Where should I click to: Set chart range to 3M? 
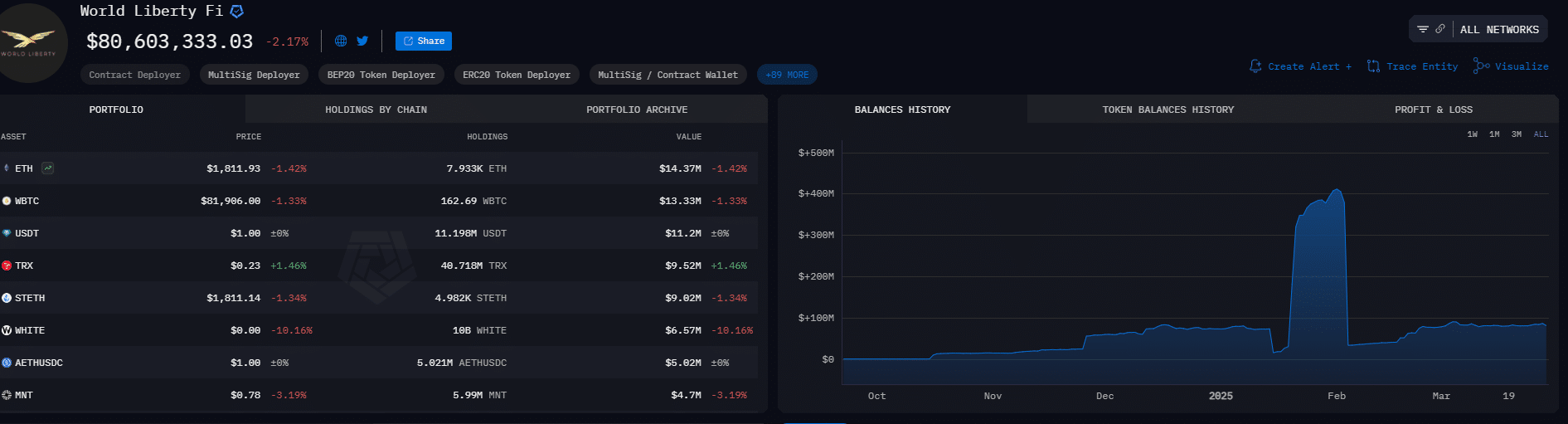[1516, 134]
